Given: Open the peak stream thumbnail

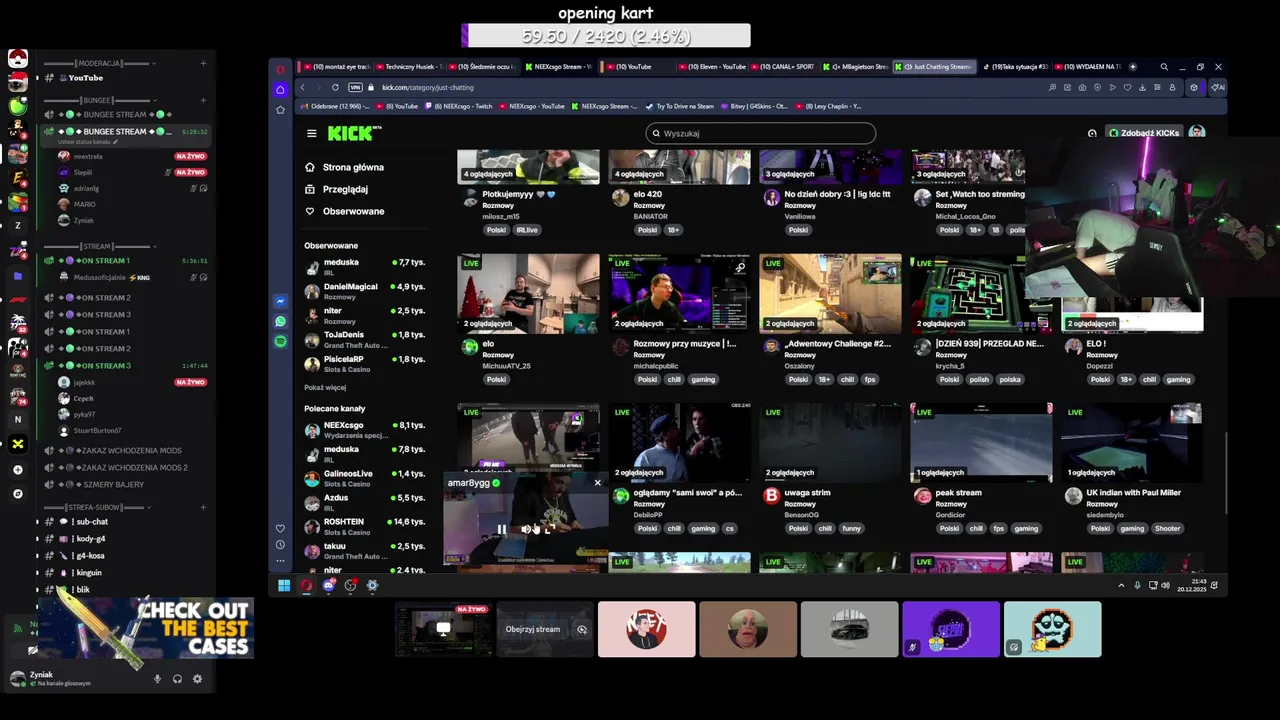Looking at the screenshot, I should pos(981,442).
